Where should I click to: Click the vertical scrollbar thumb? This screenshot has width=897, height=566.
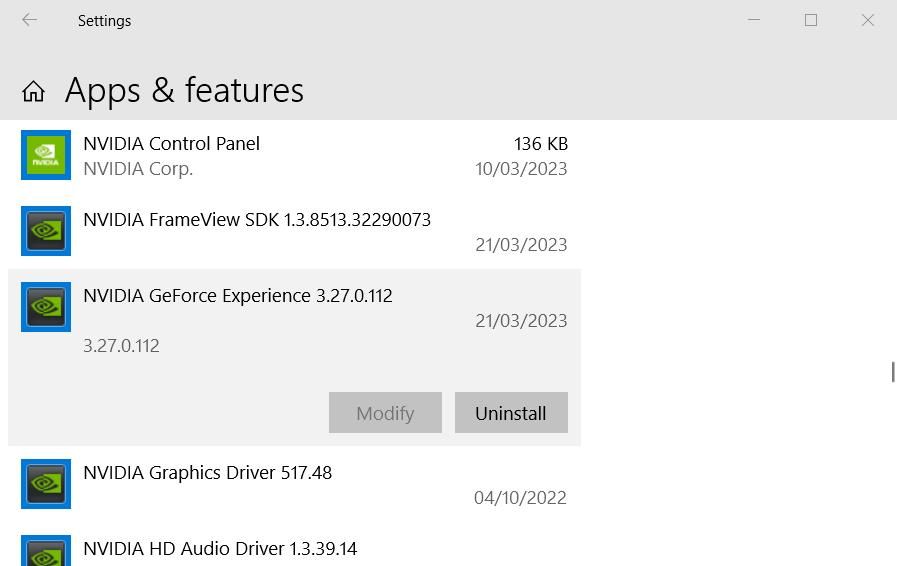893,371
